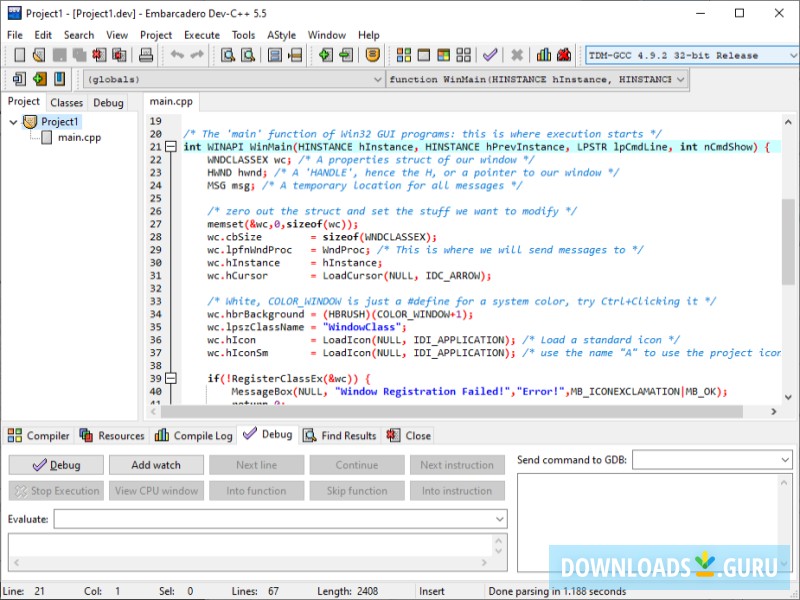Image resolution: width=800 pixels, height=600 pixels.
Task: Click the Compile icon with colored squares
Action: coord(404,55)
